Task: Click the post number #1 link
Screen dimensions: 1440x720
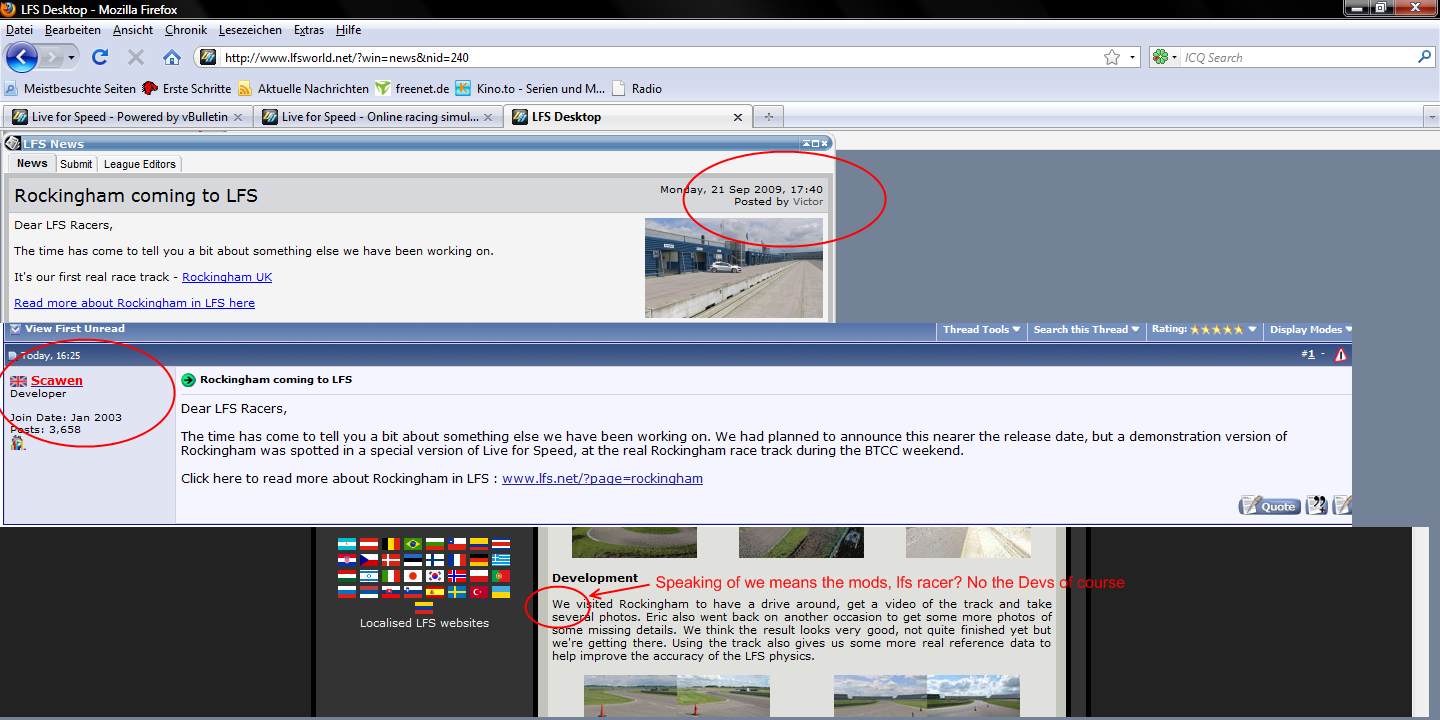Action: click(x=1308, y=354)
